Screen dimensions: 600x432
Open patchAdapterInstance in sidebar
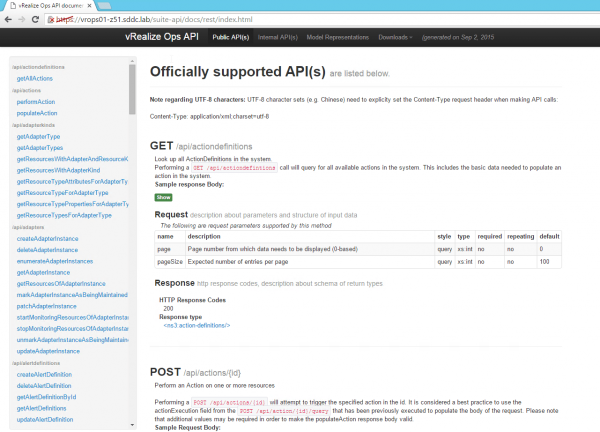(46, 306)
